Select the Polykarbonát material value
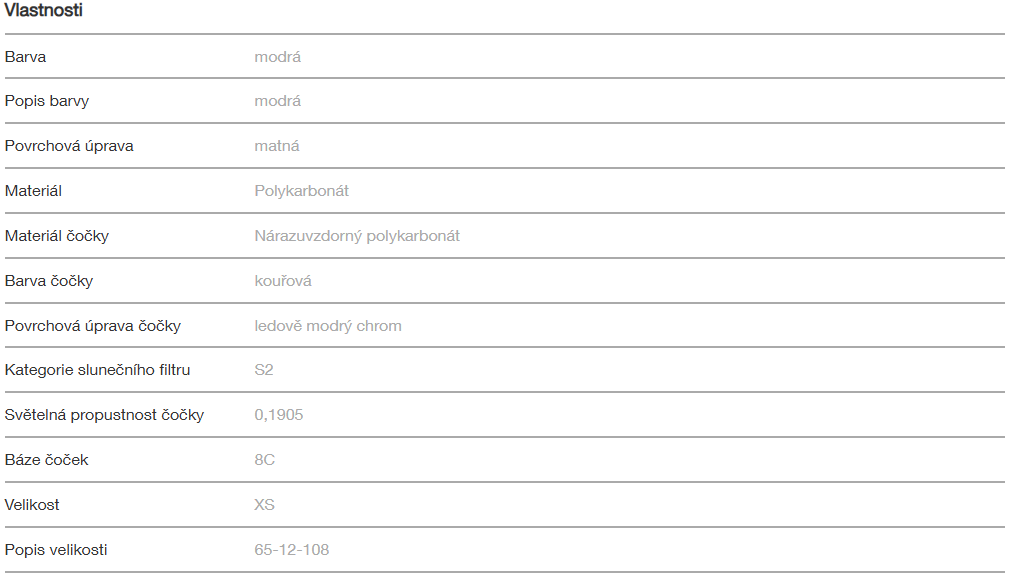This screenshot has height=583, width=1016. click(x=302, y=190)
